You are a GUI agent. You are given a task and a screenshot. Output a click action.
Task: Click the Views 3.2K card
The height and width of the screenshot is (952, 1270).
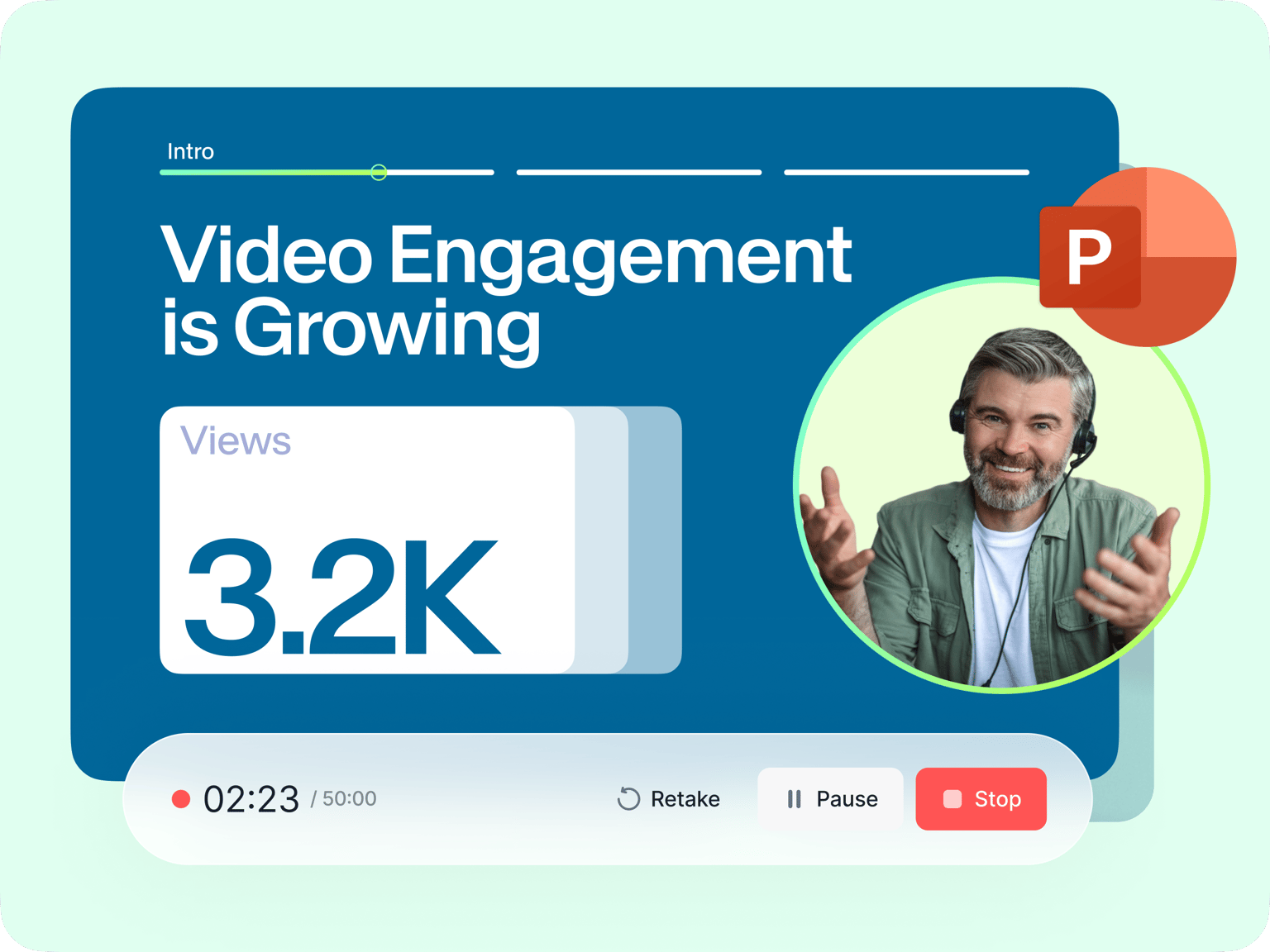coord(367,540)
